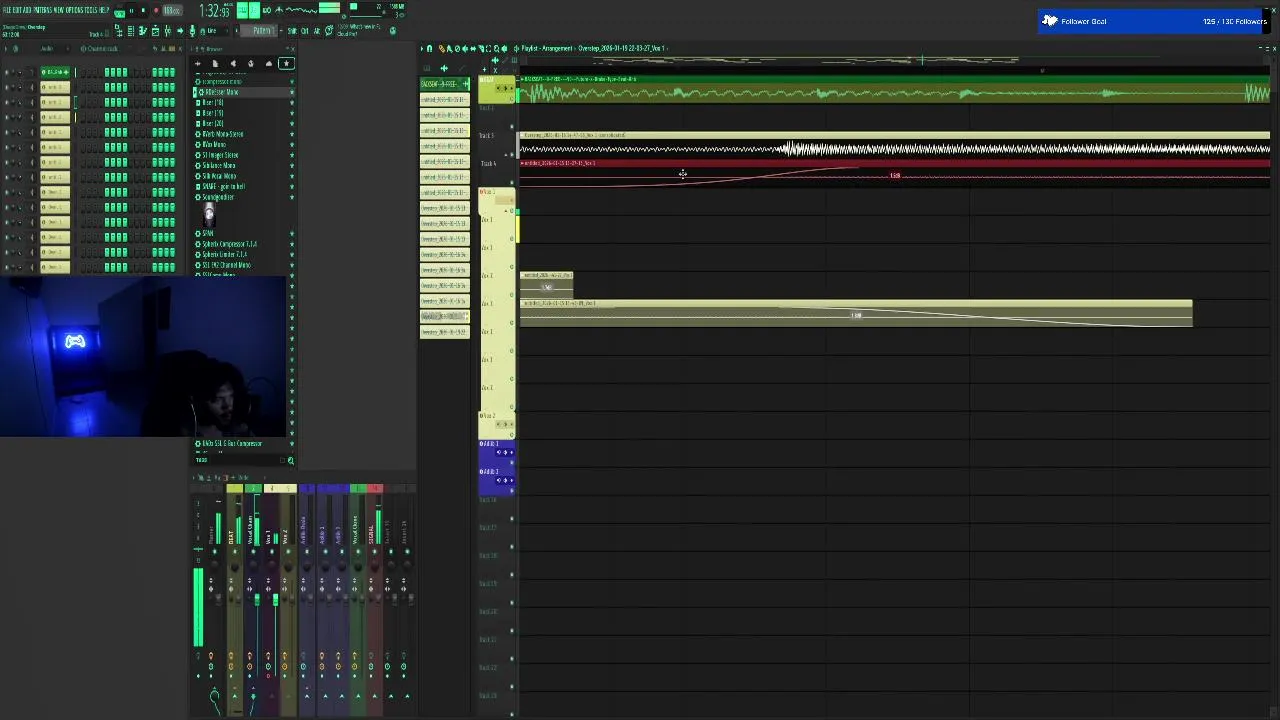Screen dimensions: 1280x720
Task: Click the Shift modifier button
Action: click(x=291, y=31)
